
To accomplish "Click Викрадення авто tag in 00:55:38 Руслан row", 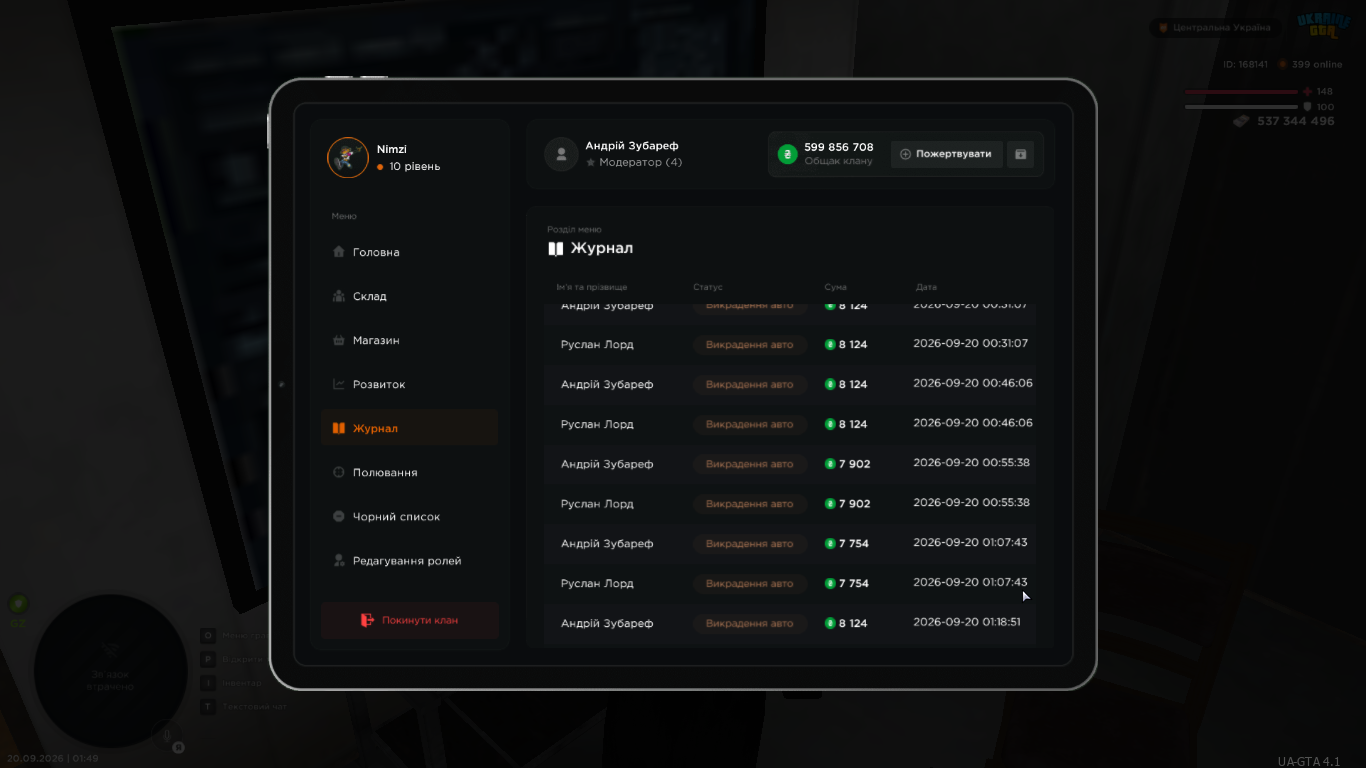I will [750, 504].
